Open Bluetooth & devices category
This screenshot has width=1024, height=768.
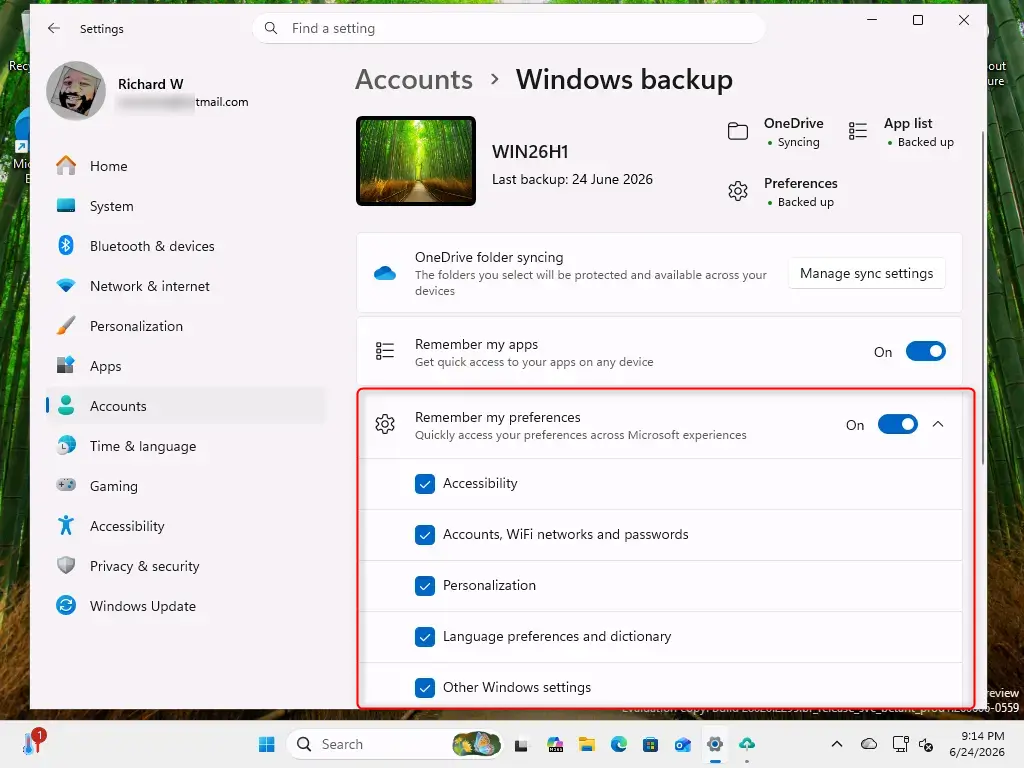coord(185,246)
